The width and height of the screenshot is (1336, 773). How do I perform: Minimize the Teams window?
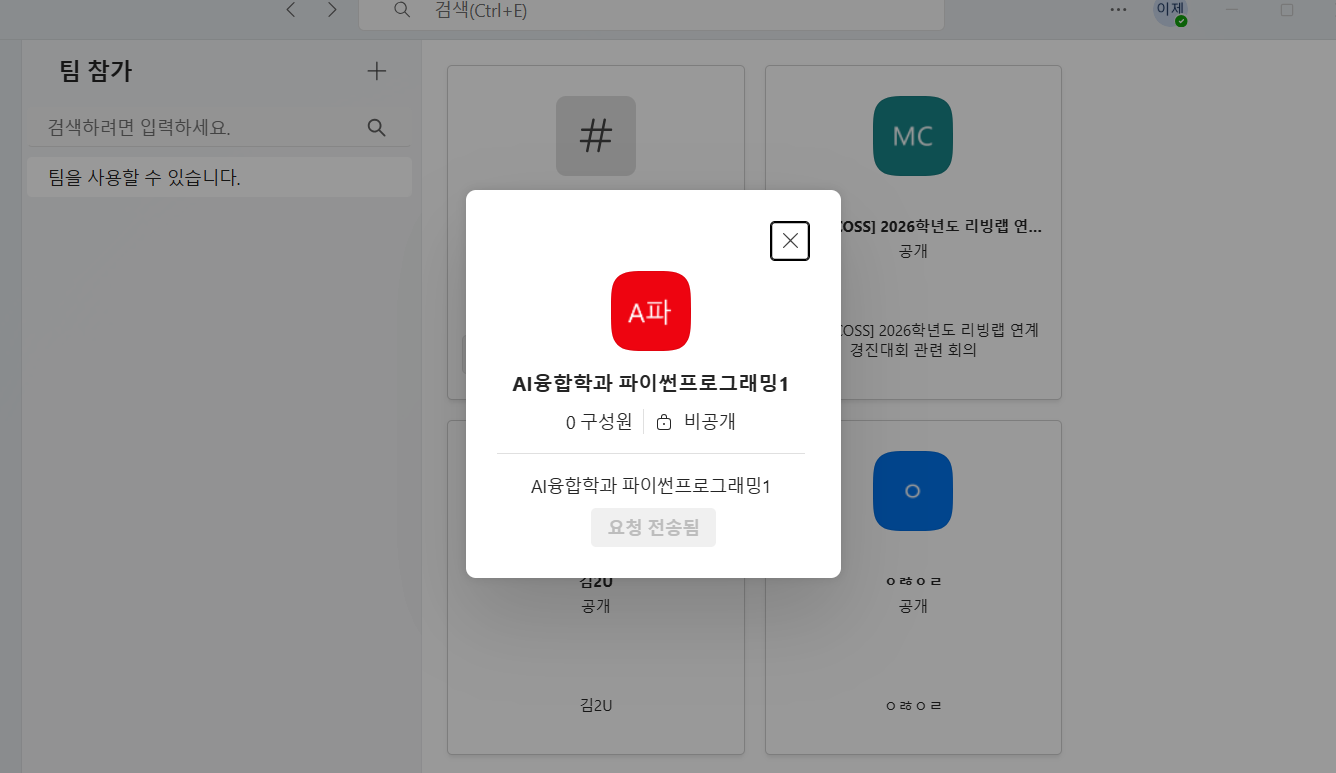click(1232, 10)
